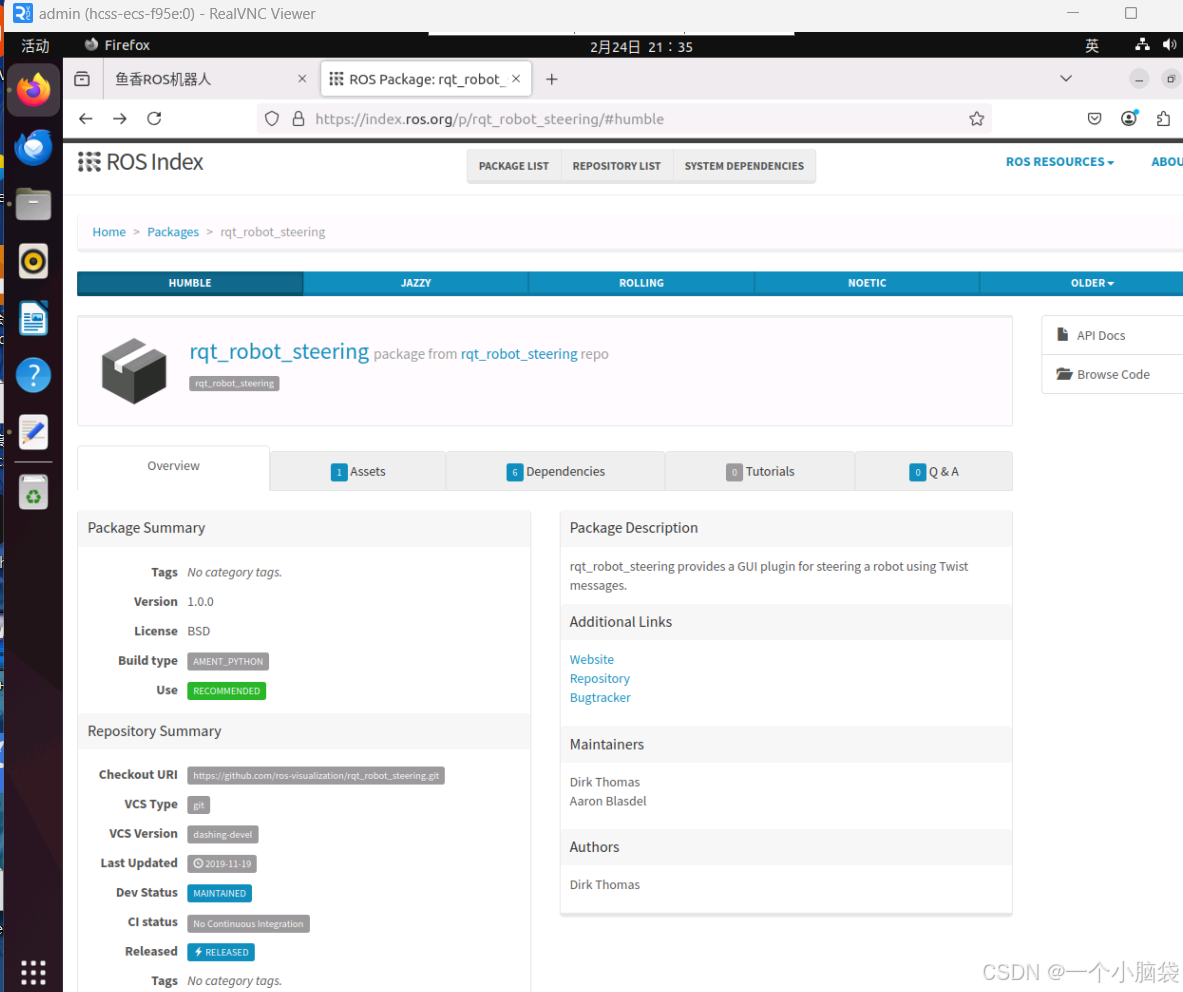Click the RELEASED status badge
The height and width of the screenshot is (992, 1183).
point(221,952)
